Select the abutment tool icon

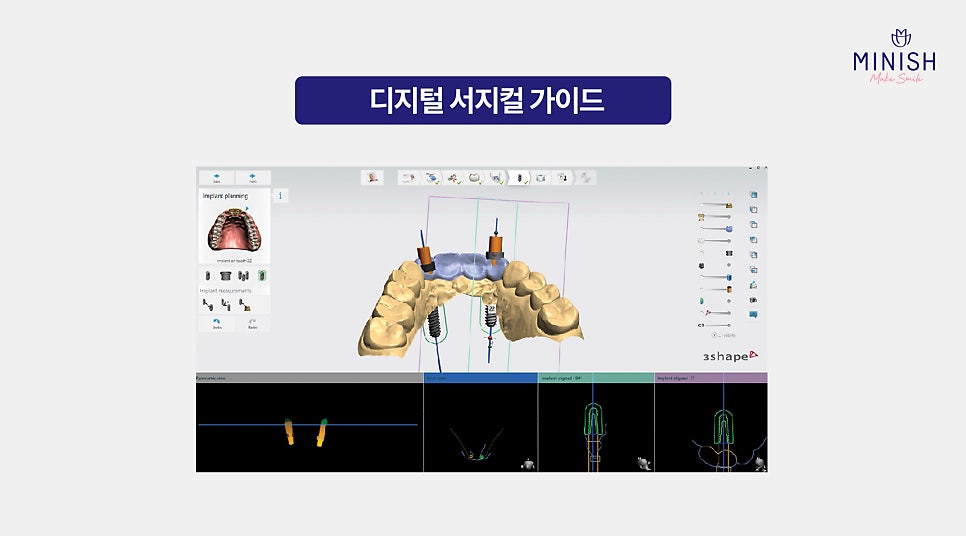point(225,275)
